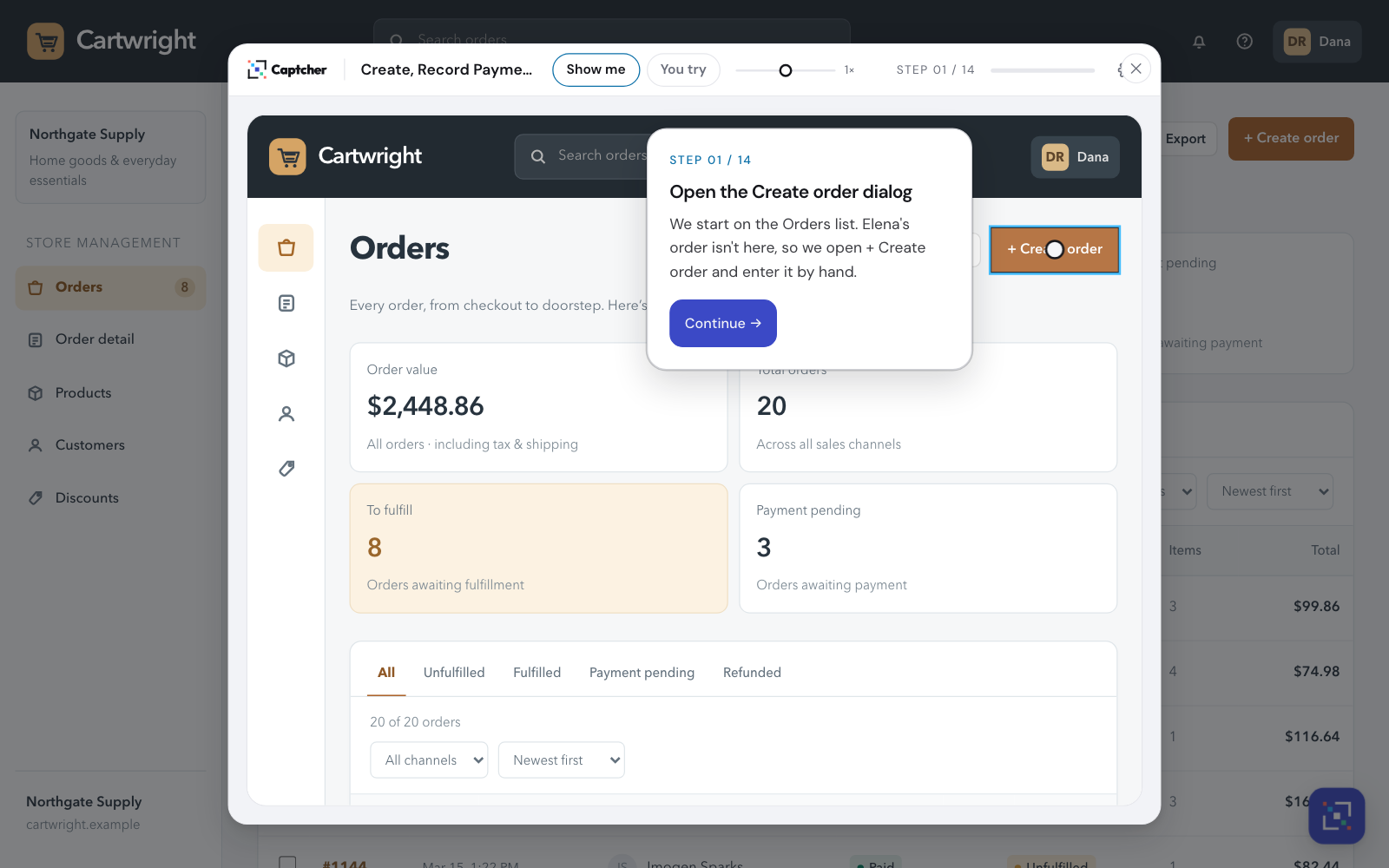Click the tutorial step progress bar
Screen dimensions: 1389x868
[1043, 70]
